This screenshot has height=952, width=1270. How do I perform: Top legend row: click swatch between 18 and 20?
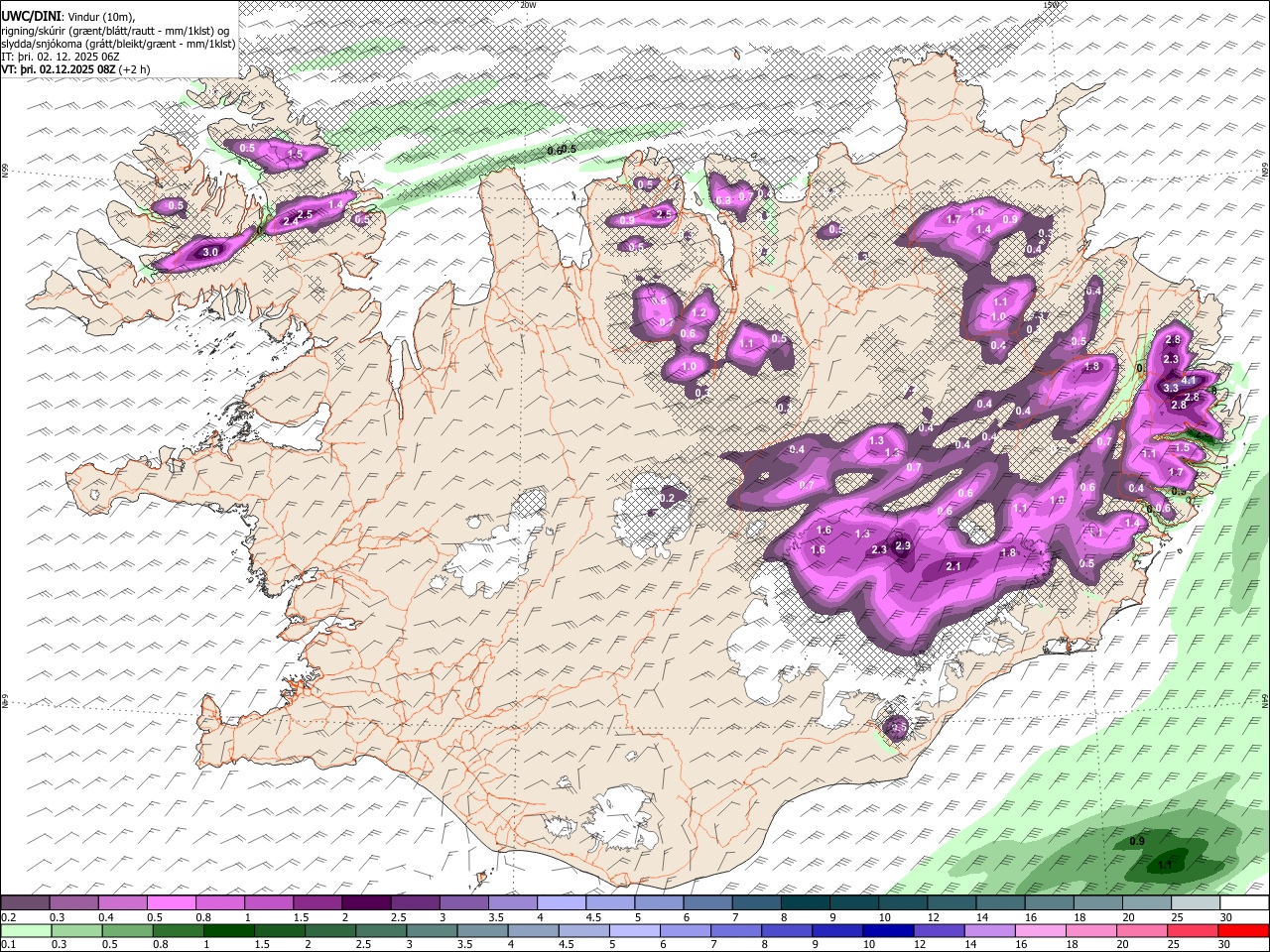1098,902
